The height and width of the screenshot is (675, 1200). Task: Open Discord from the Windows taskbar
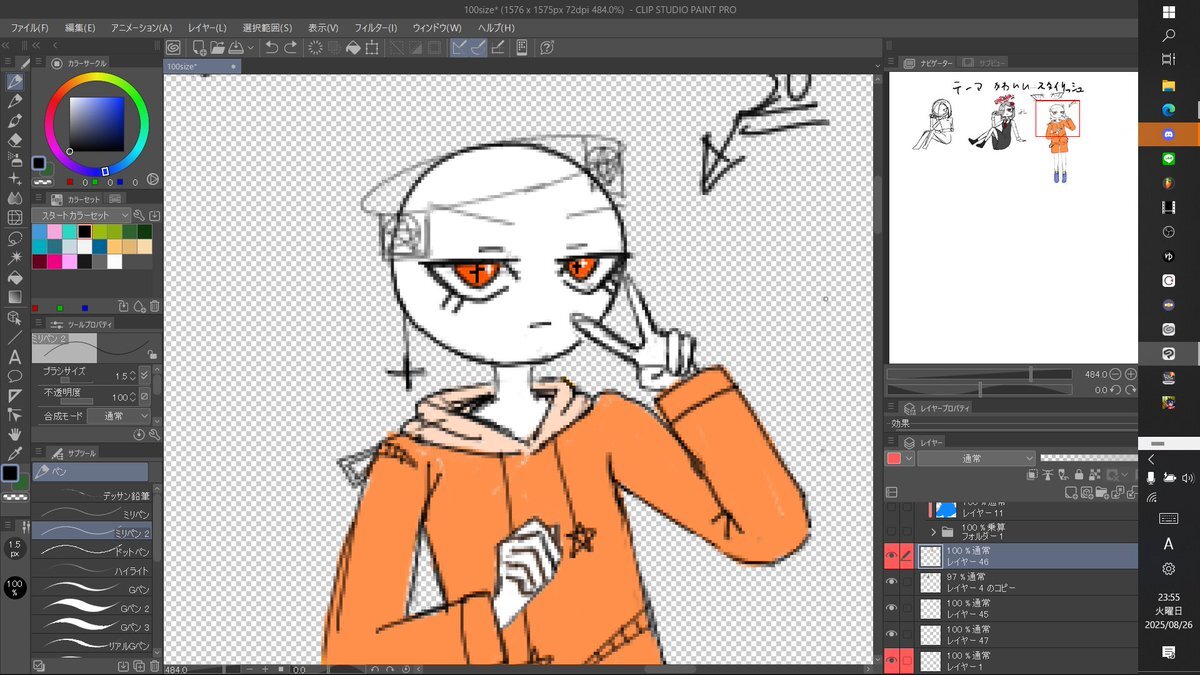pyautogui.click(x=1168, y=134)
